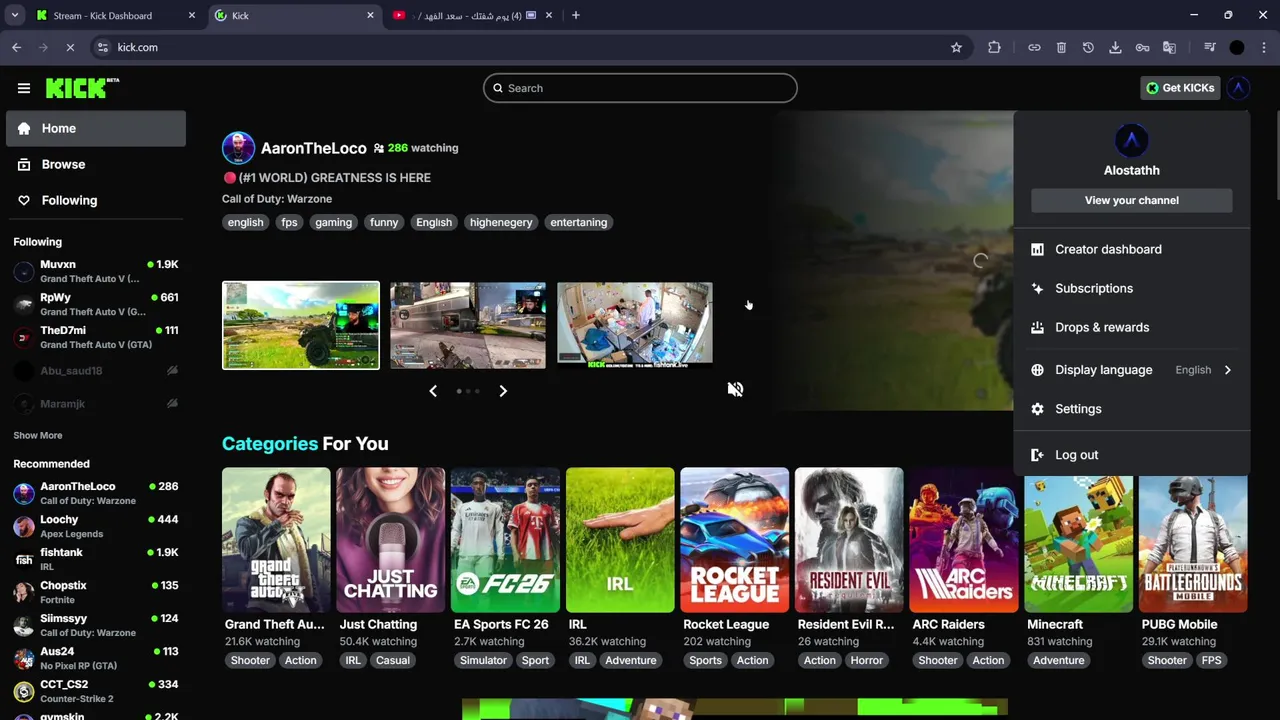Click fishtank avatar in Recommended list

click(23, 559)
